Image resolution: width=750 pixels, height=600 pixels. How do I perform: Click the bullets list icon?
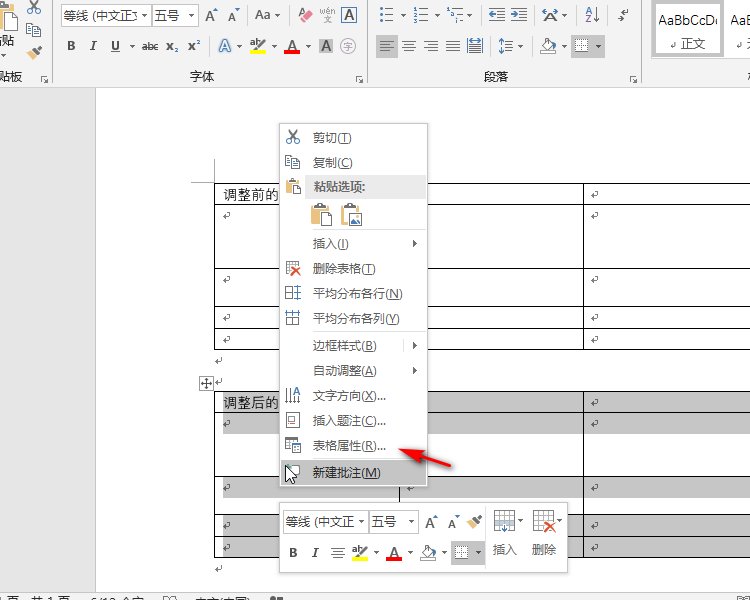pyautogui.click(x=386, y=15)
